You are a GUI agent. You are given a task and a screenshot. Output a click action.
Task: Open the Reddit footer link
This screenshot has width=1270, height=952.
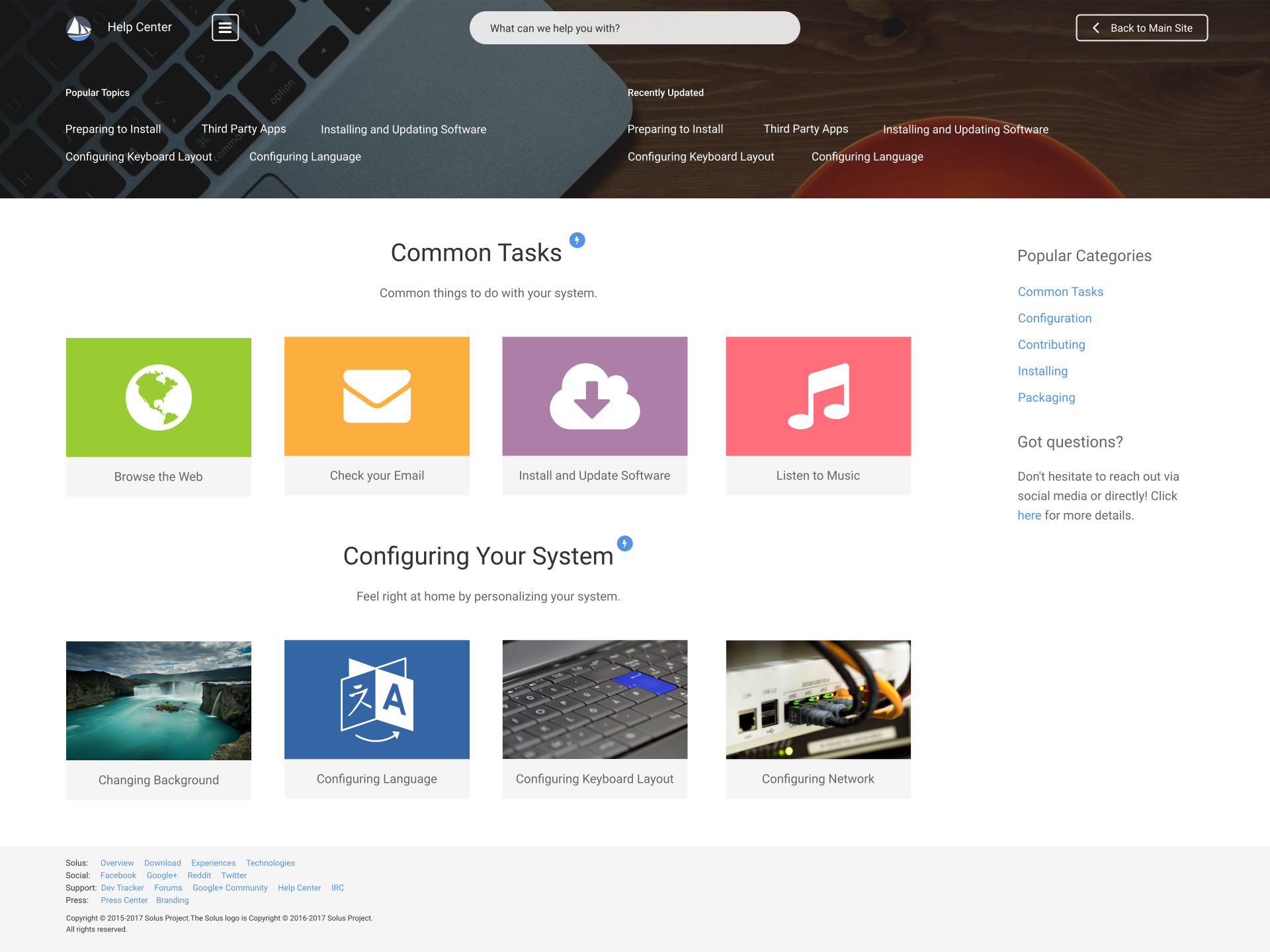pos(199,875)
